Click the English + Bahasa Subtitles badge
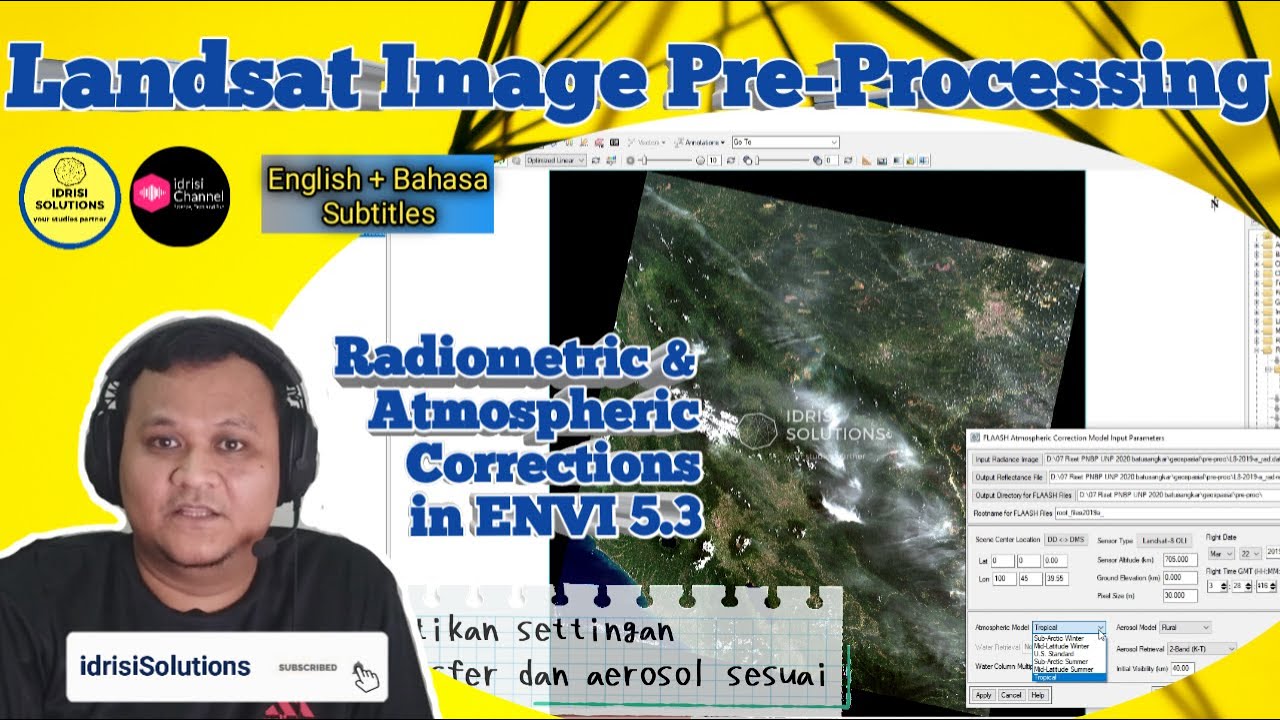The height and width of the screenshot is (720, 1280). point(377,195)
